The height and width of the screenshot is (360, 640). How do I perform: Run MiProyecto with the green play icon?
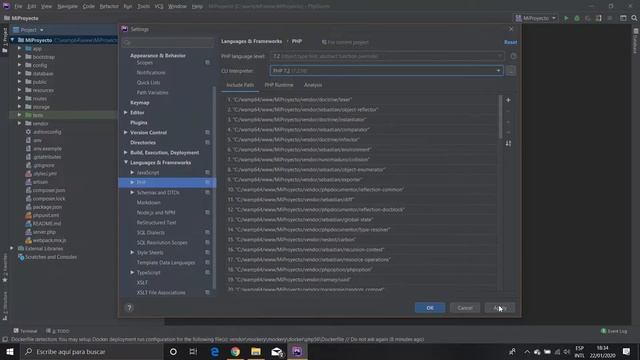(x=566, y=18)
